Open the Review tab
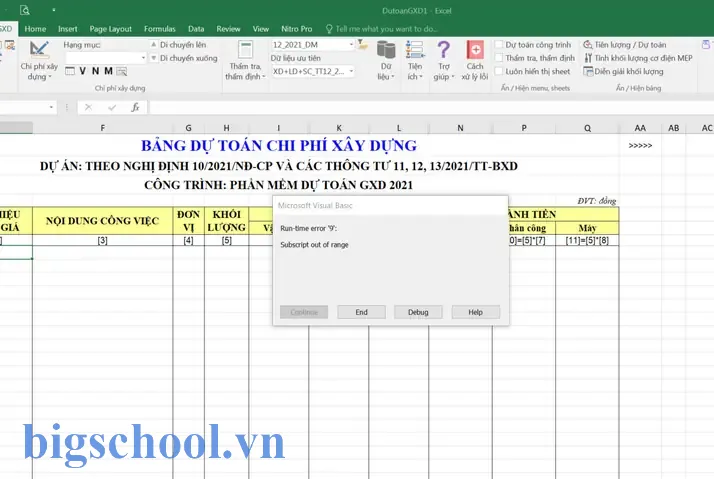 (x=228, y=29)
